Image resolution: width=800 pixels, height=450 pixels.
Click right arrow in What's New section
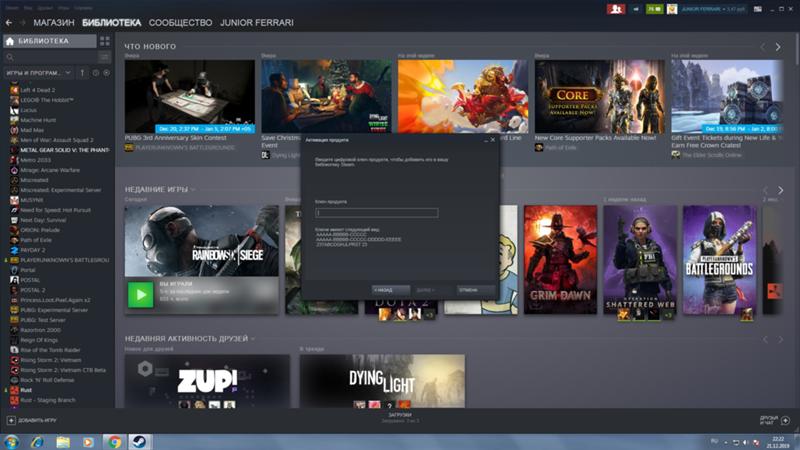pyautogui.click(x=778, y=46)
